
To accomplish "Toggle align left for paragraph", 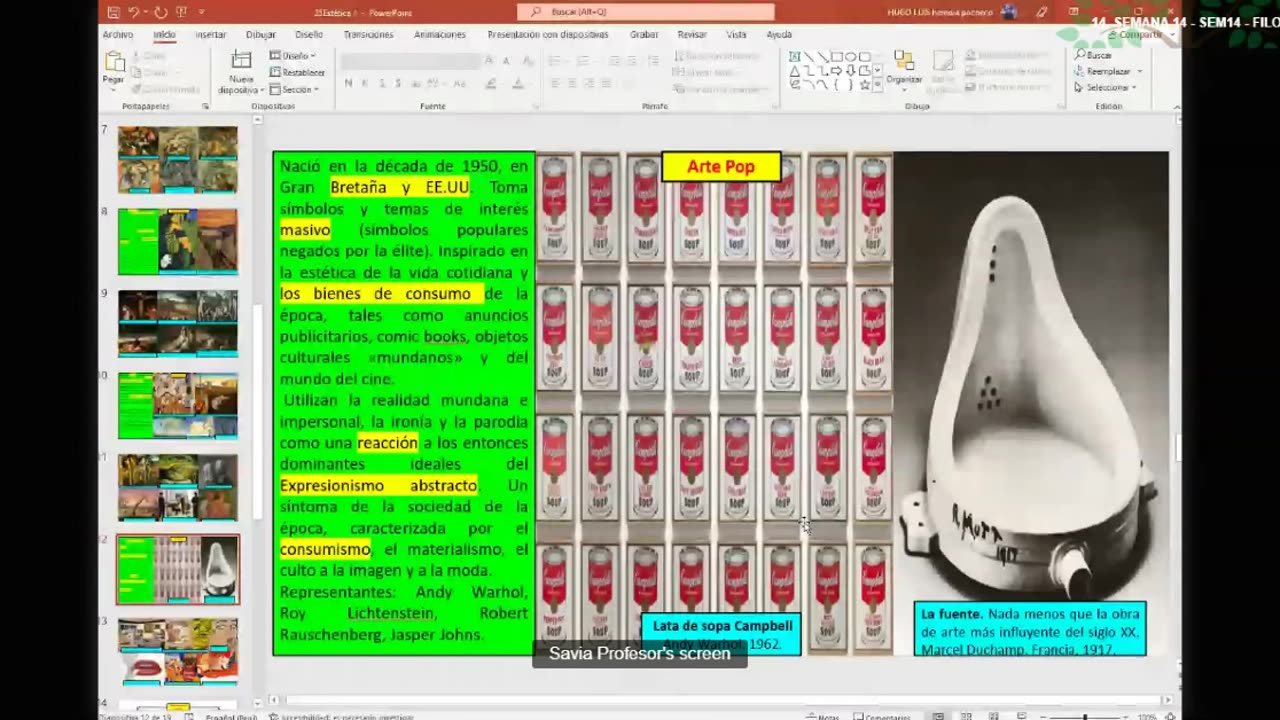I will [555, 83].
